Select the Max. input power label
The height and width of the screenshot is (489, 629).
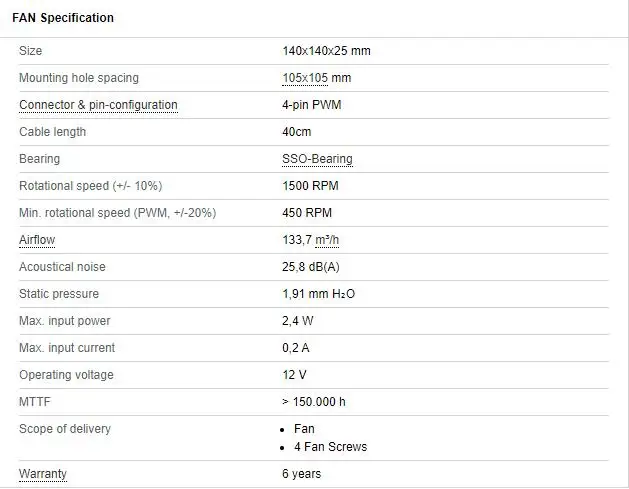click(64, 321)
